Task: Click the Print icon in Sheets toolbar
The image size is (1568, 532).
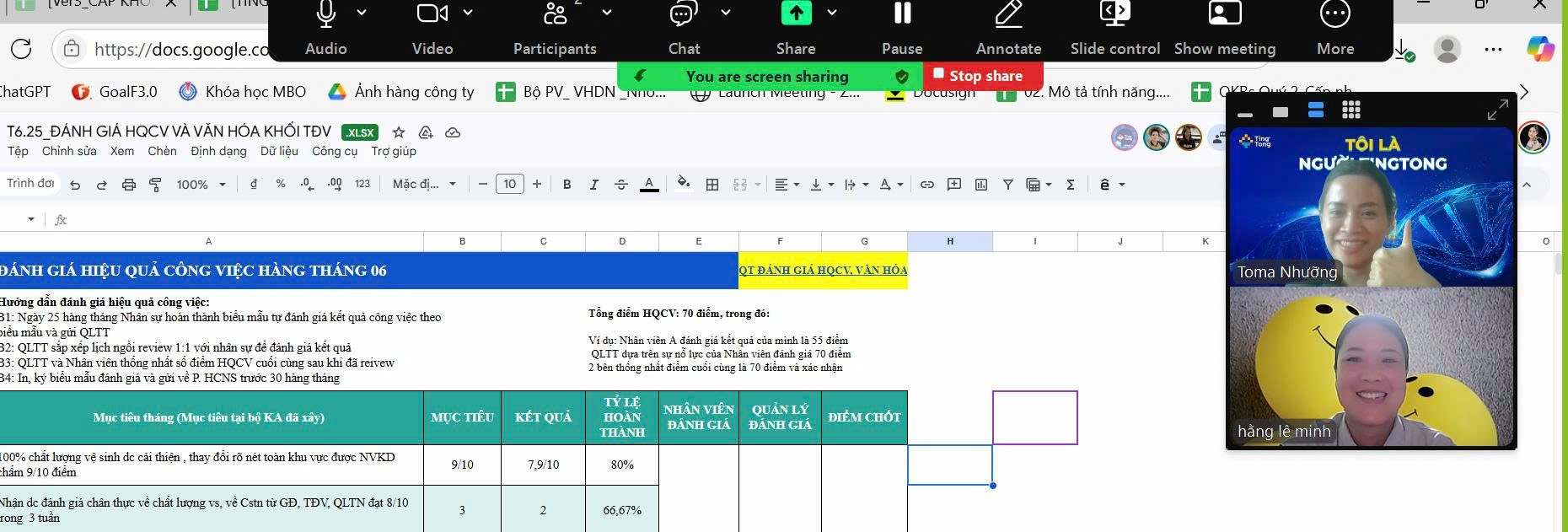Action: [x=128, y=185]
